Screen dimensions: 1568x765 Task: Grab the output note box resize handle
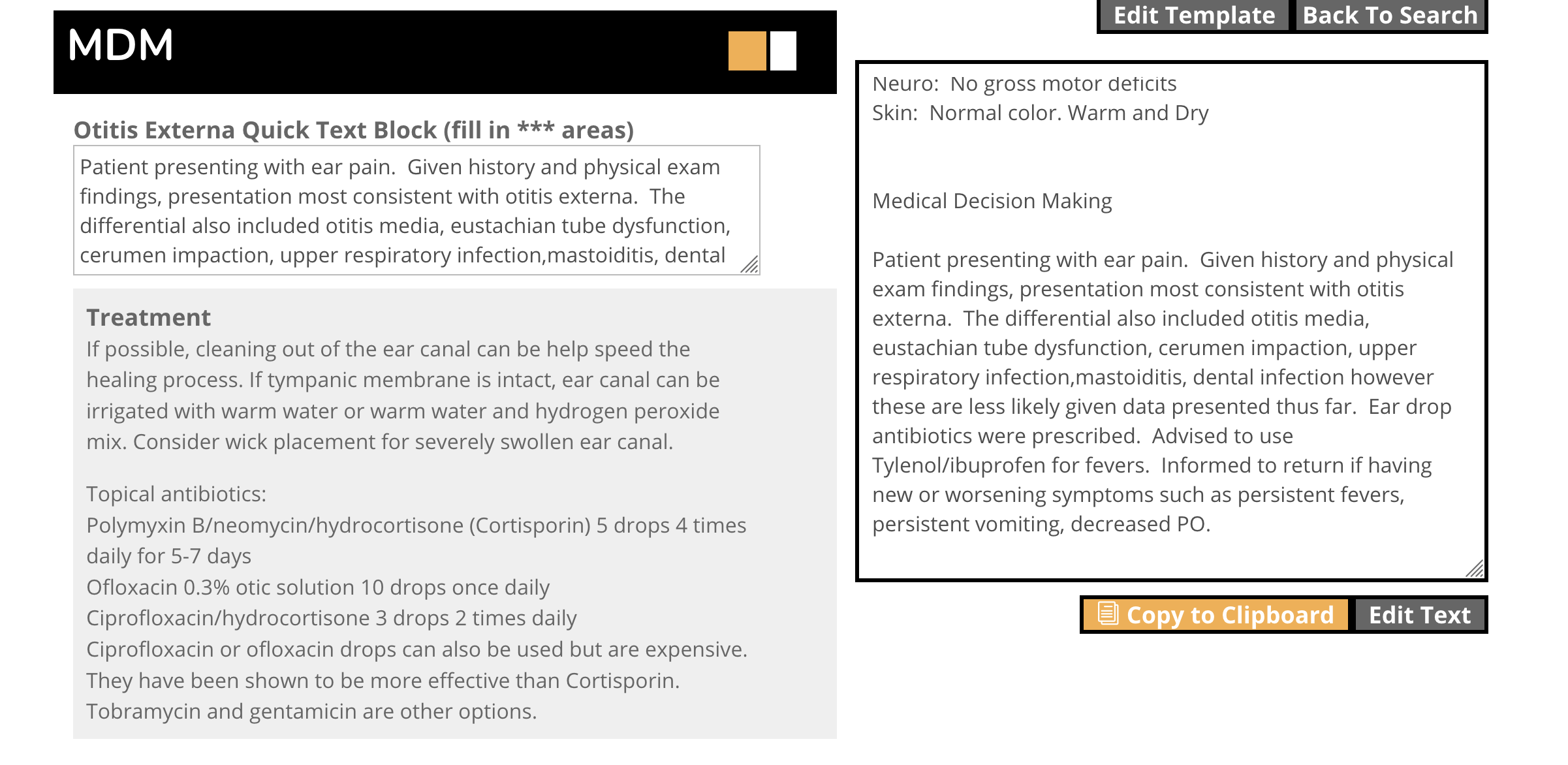(x=1475, y=569)
